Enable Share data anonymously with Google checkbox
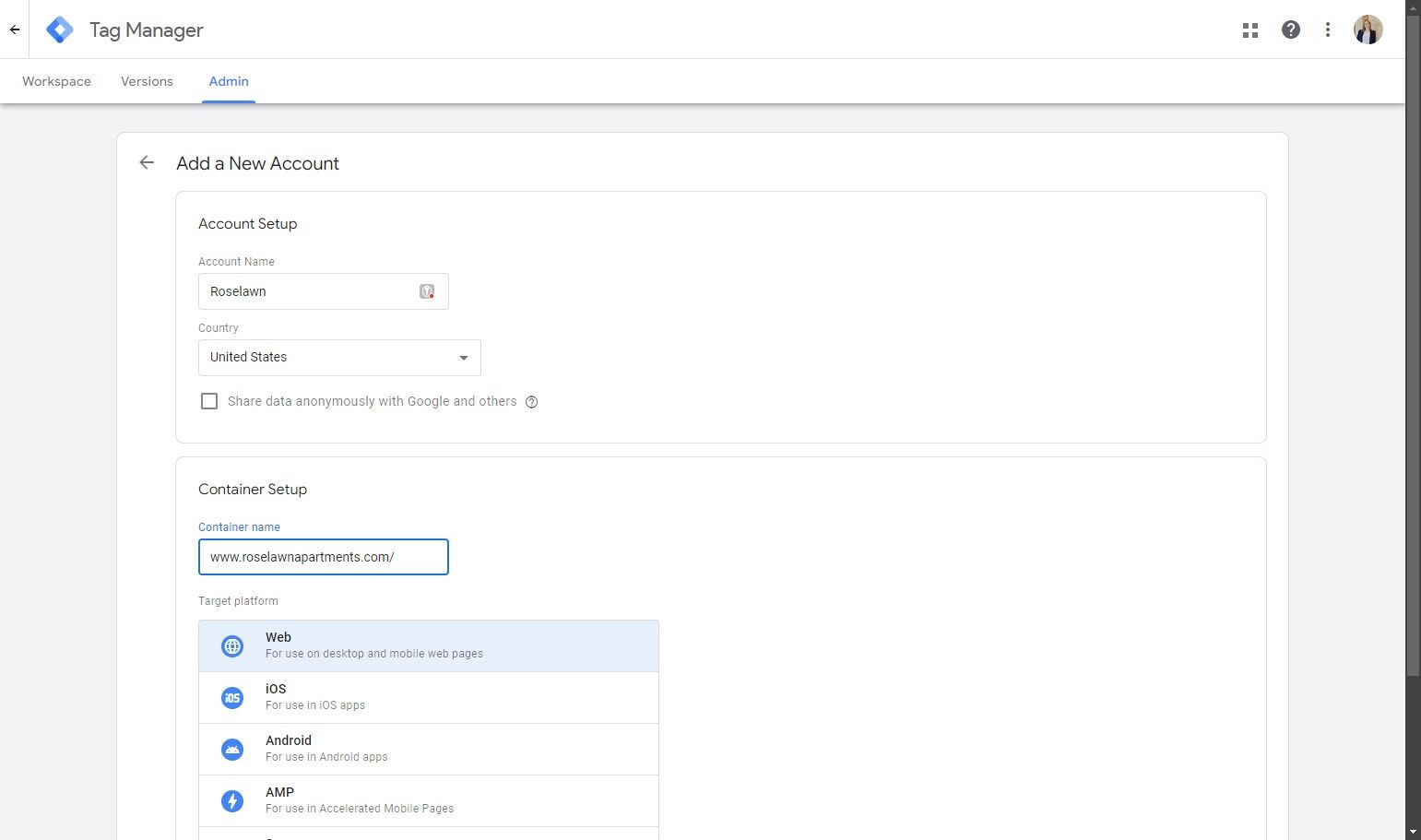Screen dimensions: 1421x840 [209, 401]
